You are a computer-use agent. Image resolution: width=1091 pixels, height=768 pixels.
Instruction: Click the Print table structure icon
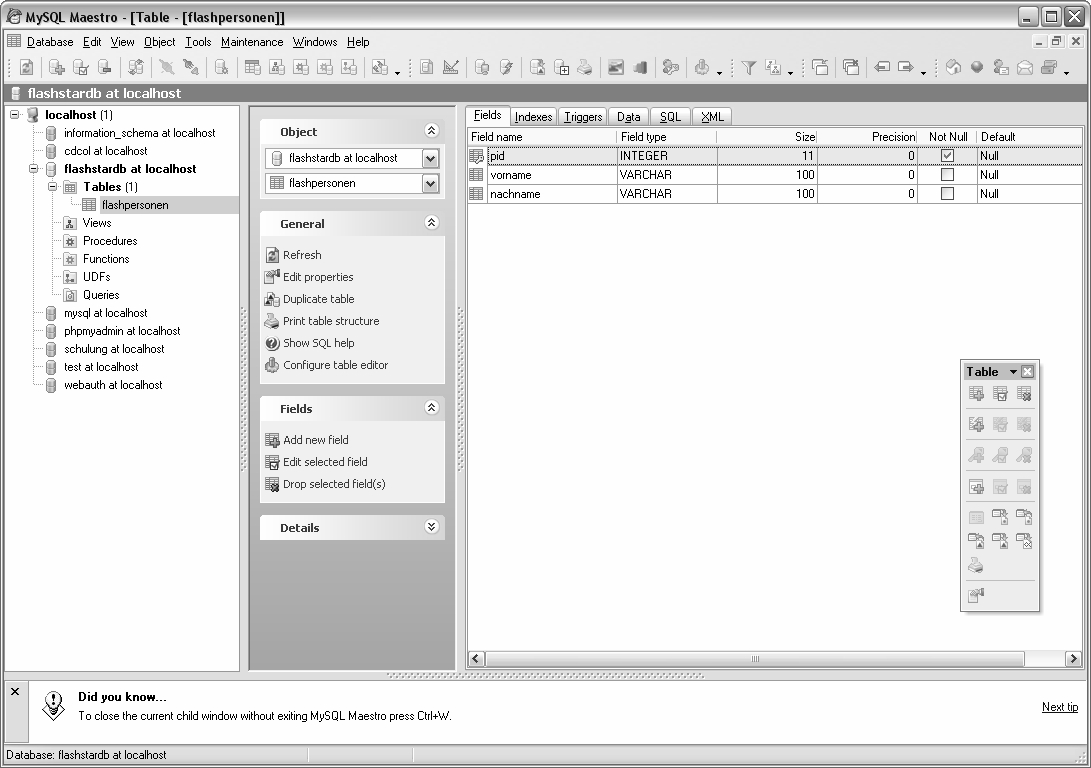click(x=272, y=321)
